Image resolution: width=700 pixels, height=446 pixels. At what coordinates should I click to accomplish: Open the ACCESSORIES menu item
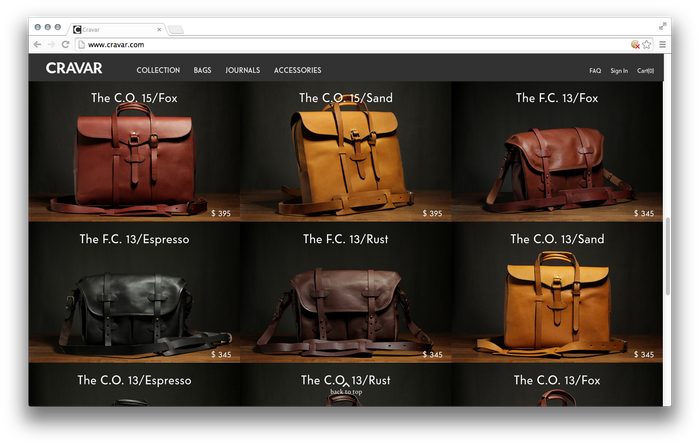(297, 70)
